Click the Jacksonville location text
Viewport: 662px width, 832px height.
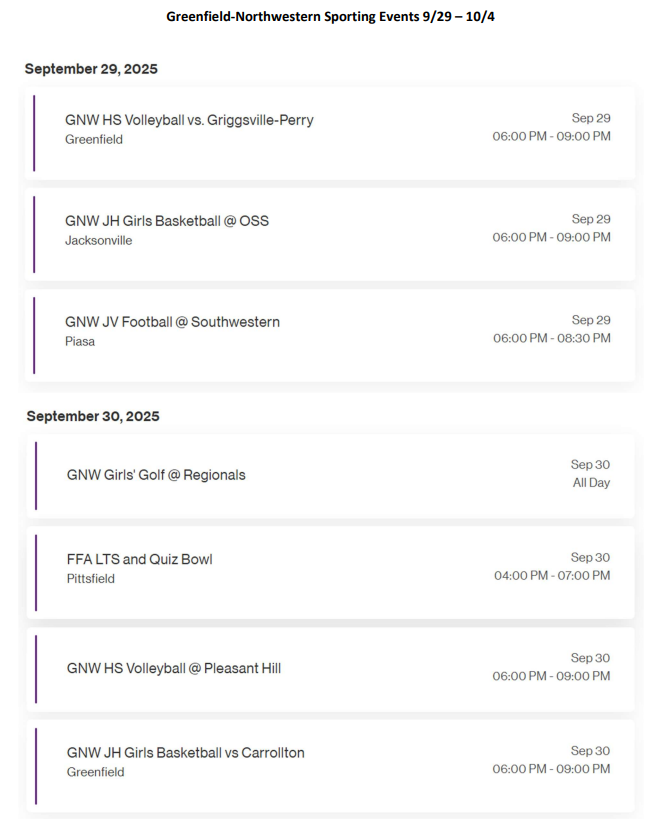(x=99, y=241)
